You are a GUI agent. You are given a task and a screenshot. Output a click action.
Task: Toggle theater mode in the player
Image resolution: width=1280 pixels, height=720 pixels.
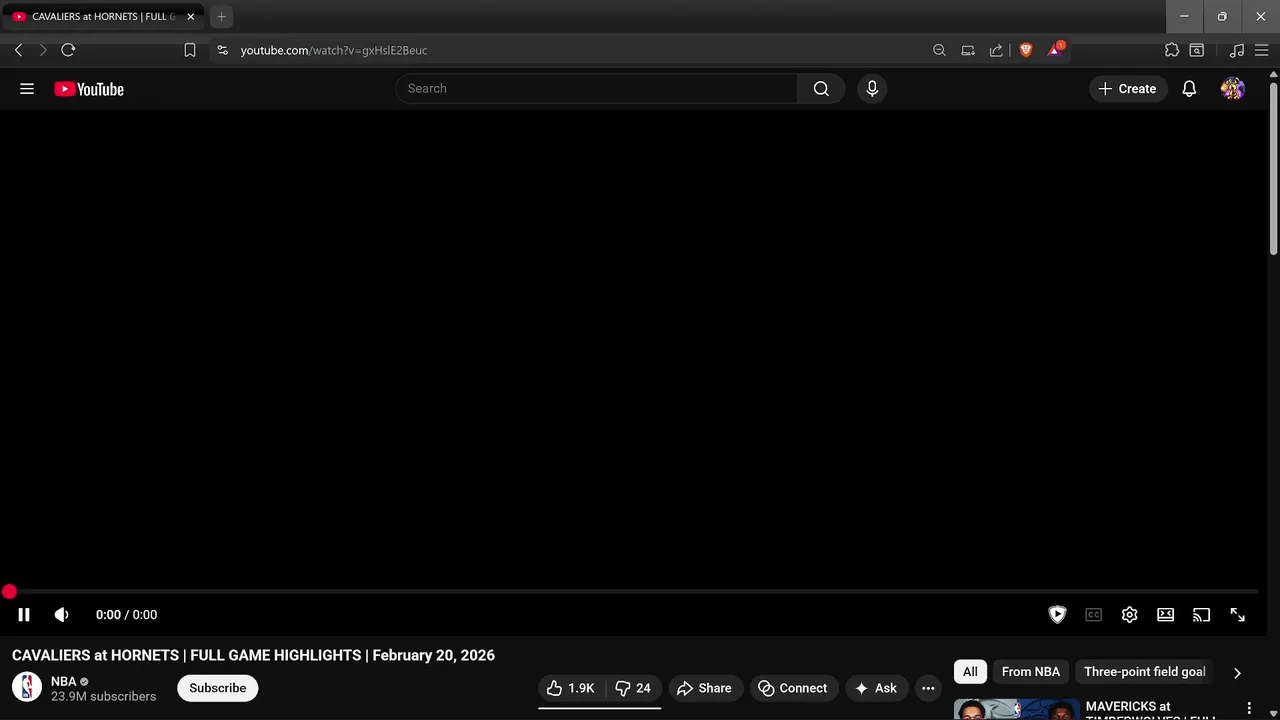pyautogui.click(x=1166, y=615)
